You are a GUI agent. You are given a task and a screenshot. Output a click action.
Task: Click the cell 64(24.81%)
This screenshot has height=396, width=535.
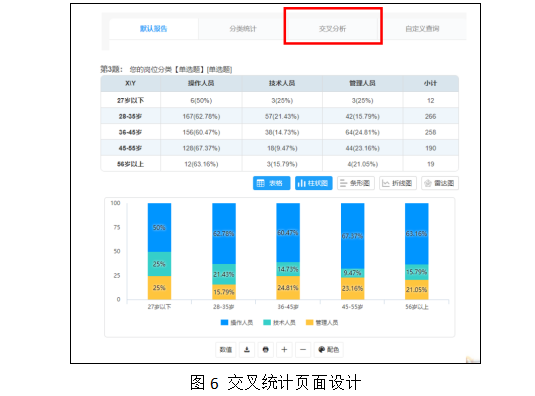click(x=362, y=132)
